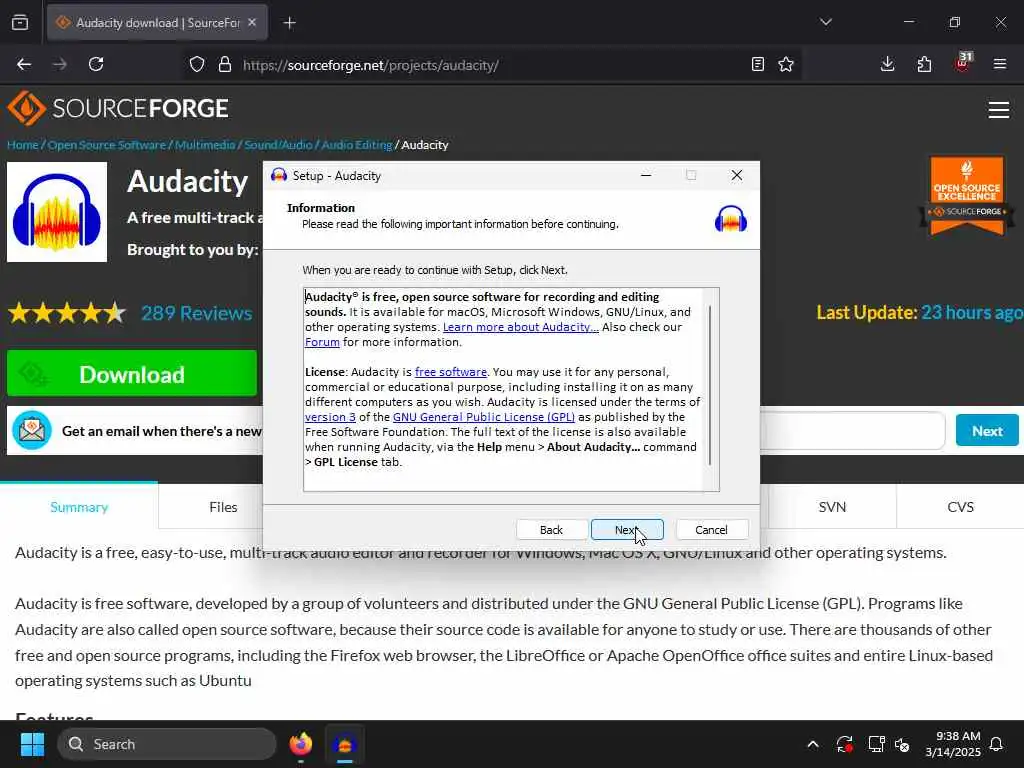The width and height of the screenshot is (1024, 768).
Task: Click the information text box scrollbar
Action: point(710,385)
